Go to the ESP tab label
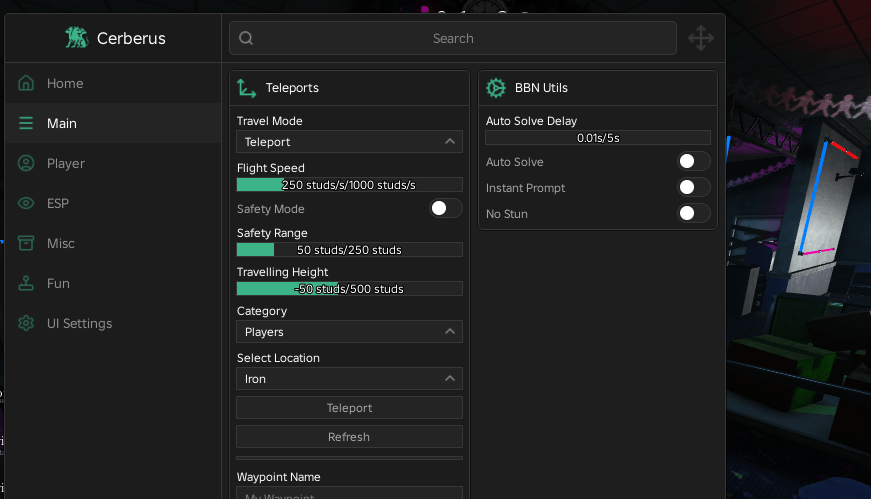871x499 pixels. point(58,203)
